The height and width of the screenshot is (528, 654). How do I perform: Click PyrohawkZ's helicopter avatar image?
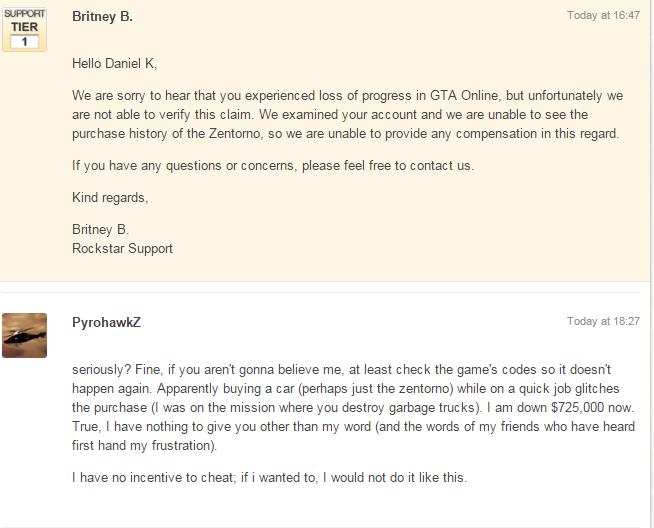[x=24, y=335]
